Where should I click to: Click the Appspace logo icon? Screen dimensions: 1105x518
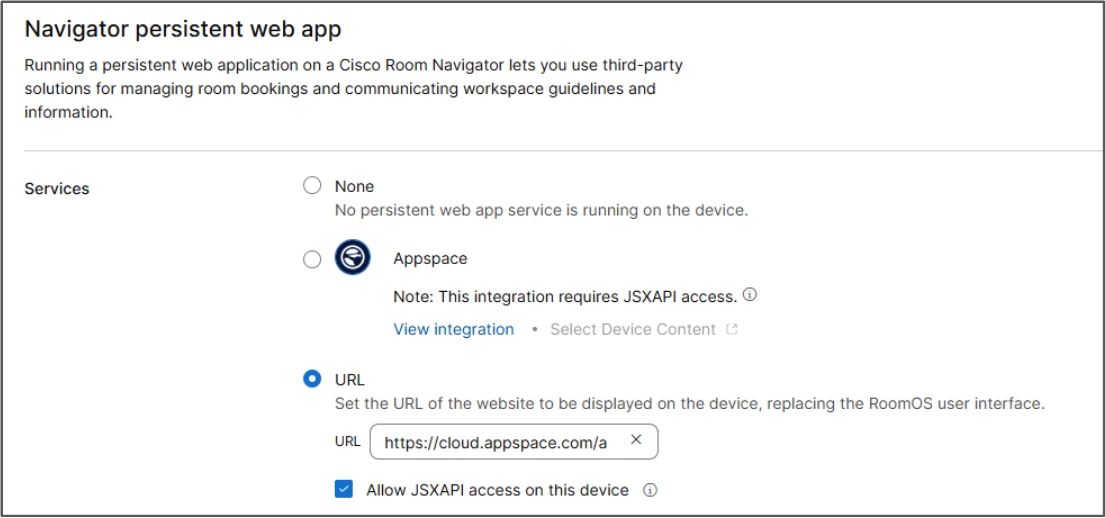point(352,257)
